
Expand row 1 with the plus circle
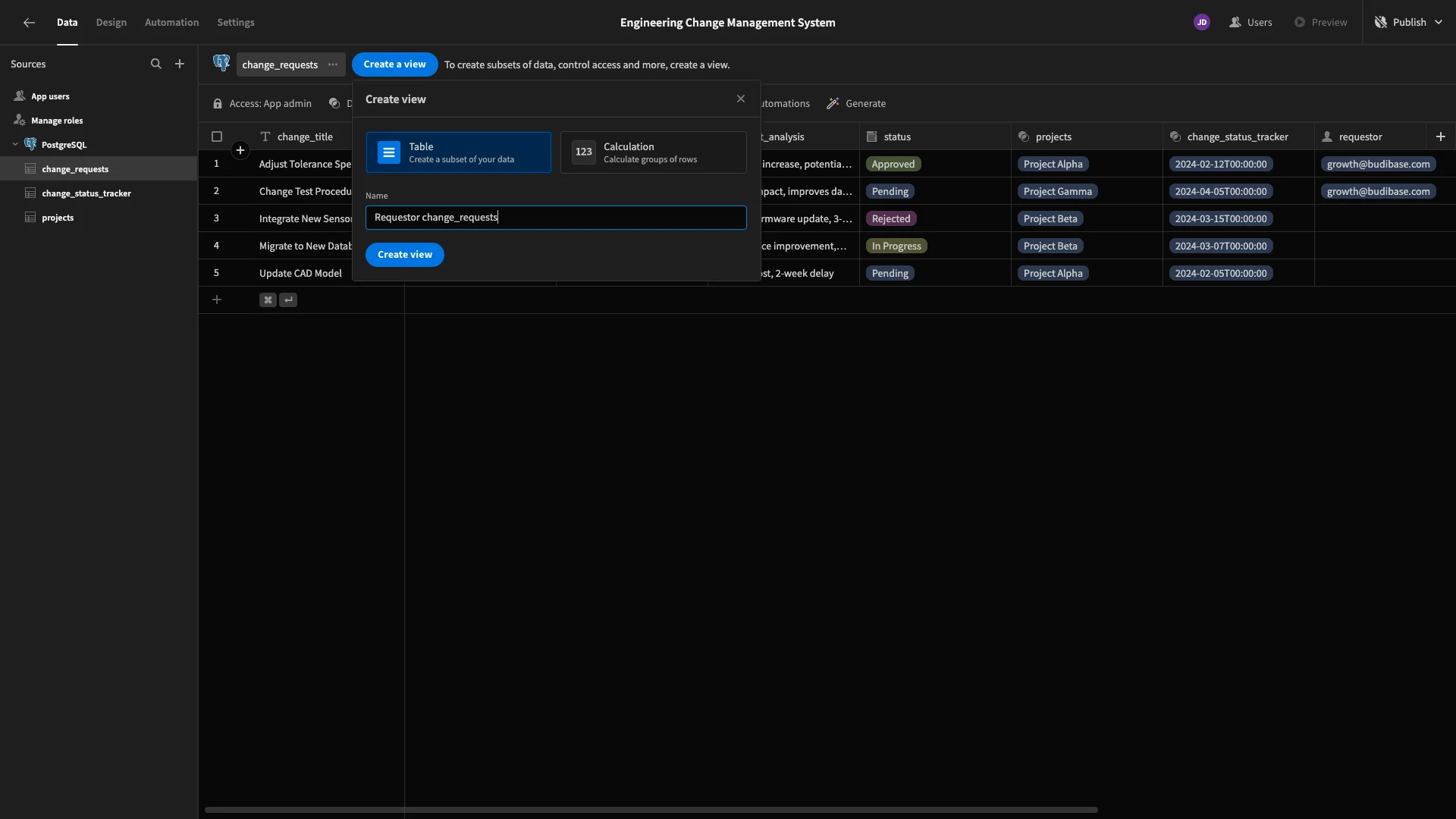pos(240,150)
